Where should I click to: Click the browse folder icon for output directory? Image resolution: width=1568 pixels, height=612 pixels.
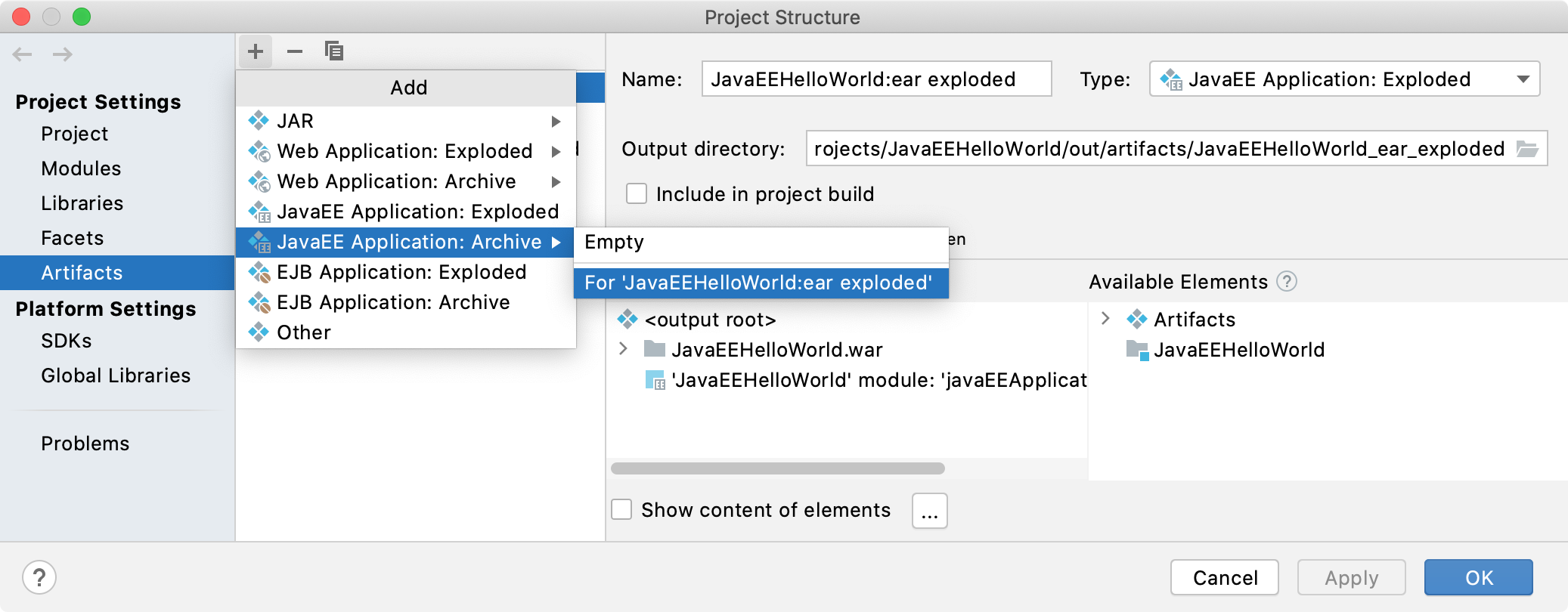click(x=1527, y=149)
